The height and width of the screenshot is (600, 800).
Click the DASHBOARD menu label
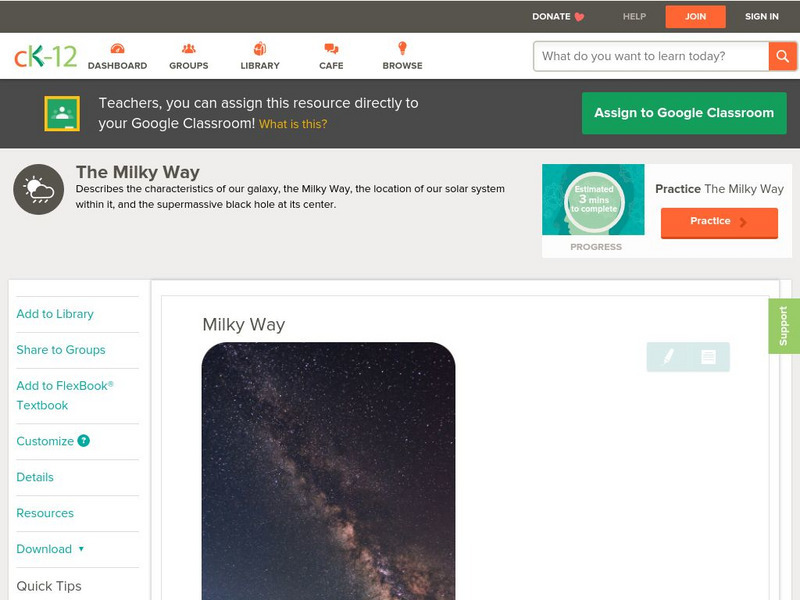(x=117, y=66)
